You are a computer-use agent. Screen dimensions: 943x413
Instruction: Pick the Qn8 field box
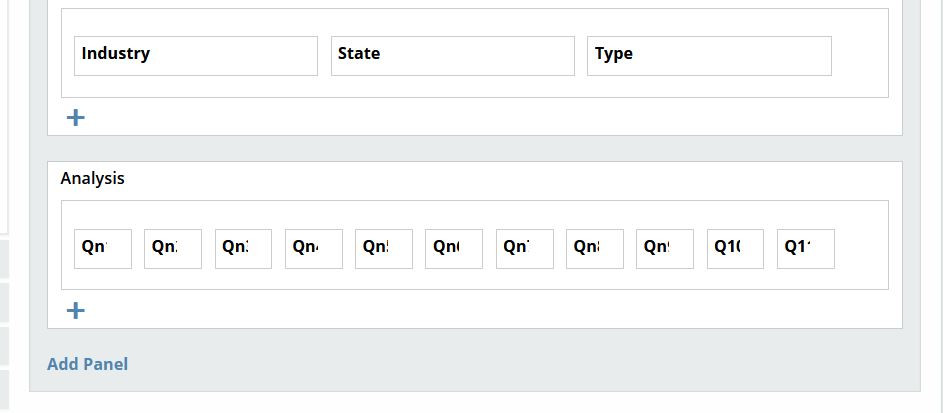(595, 249)
